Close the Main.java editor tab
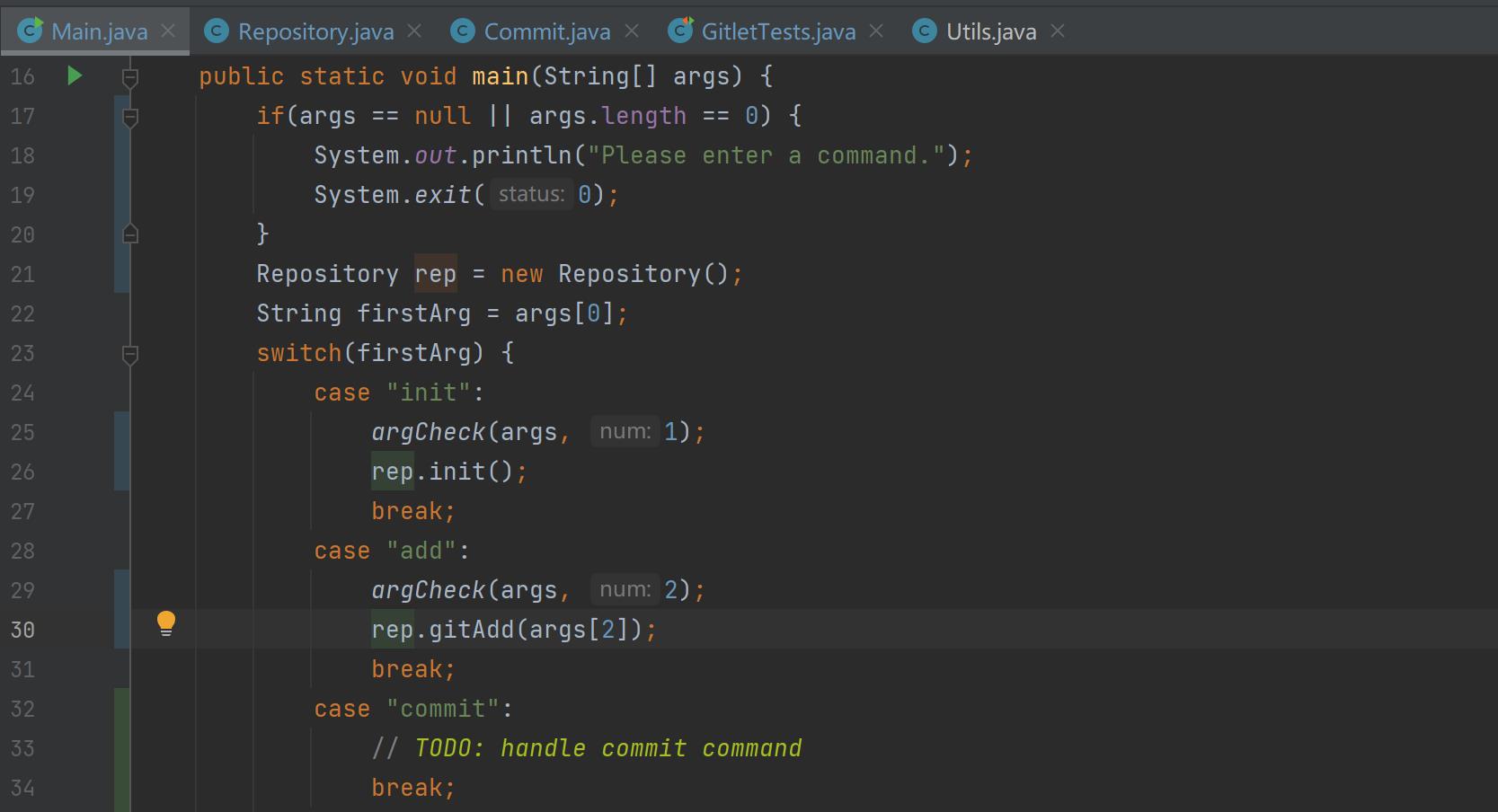This screenshot has width=1498, height=812. [x=168, y=31]
